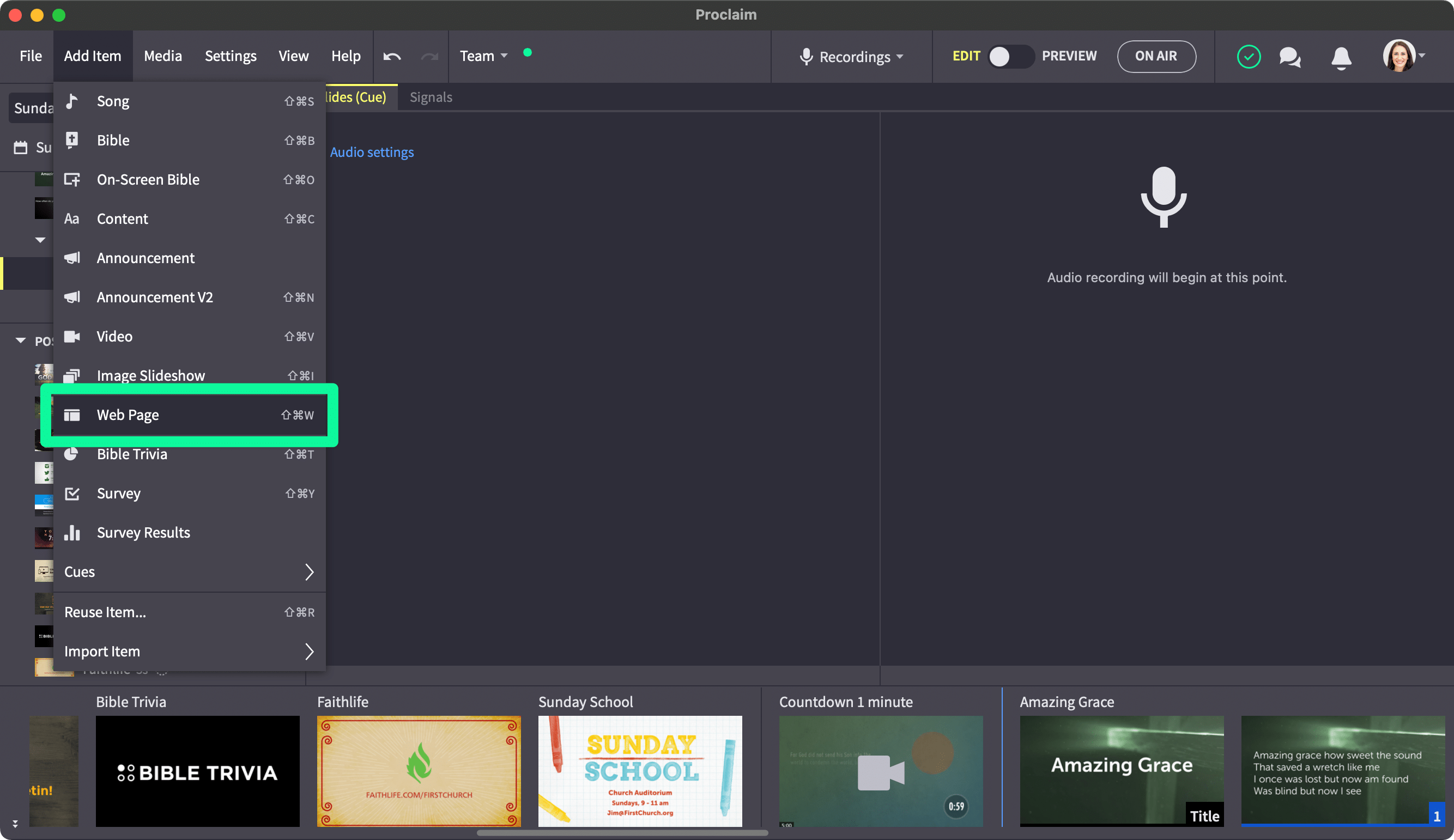Click the Announcement megaphone icon
The height and width of the screenshot is (840, 1454).
71,258
